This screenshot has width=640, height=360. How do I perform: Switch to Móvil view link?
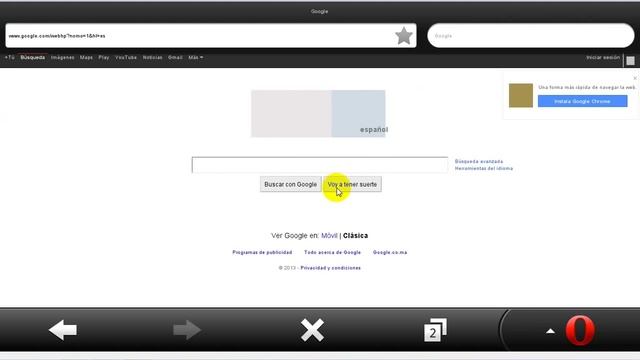pos(329,236)
